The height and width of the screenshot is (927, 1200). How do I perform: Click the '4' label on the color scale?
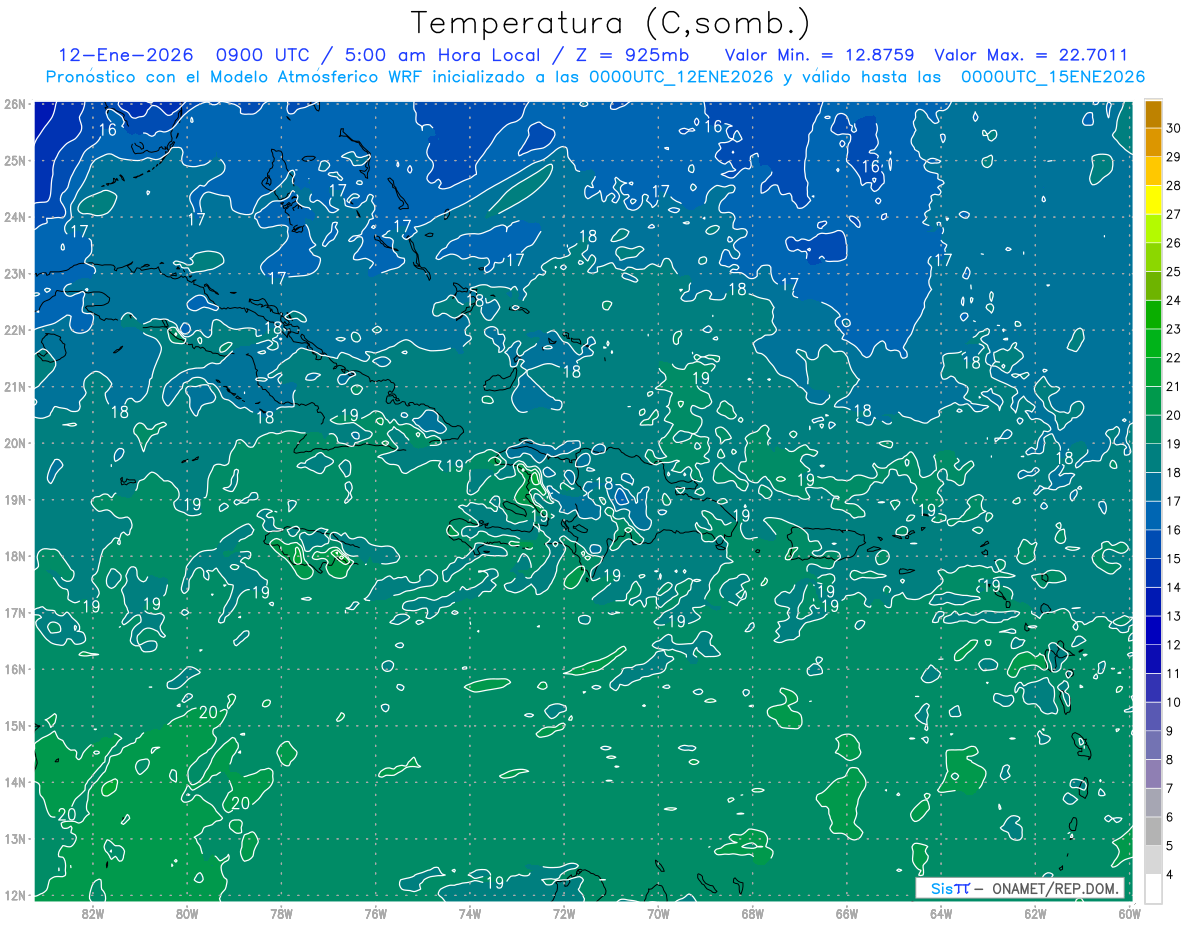[1170, 875]
